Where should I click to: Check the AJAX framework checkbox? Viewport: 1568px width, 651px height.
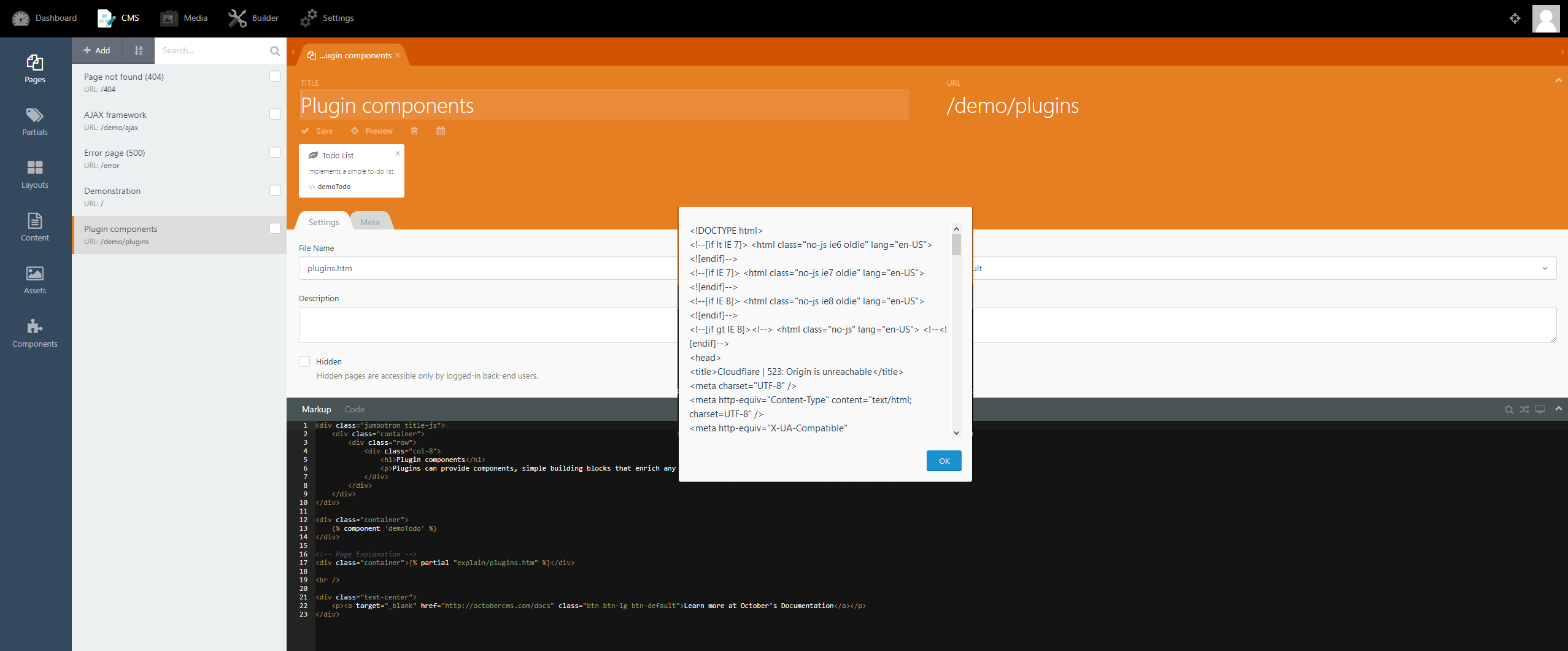[275, 114]
